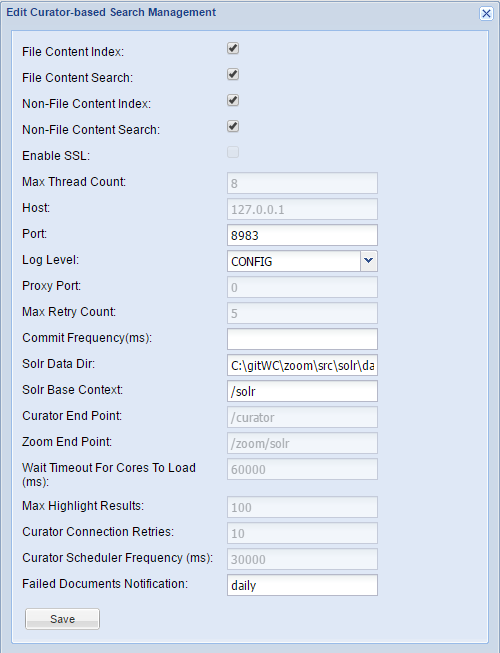Click the Save button
The height and width of the screenshot is (653, 500).
pyautogui.click(x=62, y=619)
